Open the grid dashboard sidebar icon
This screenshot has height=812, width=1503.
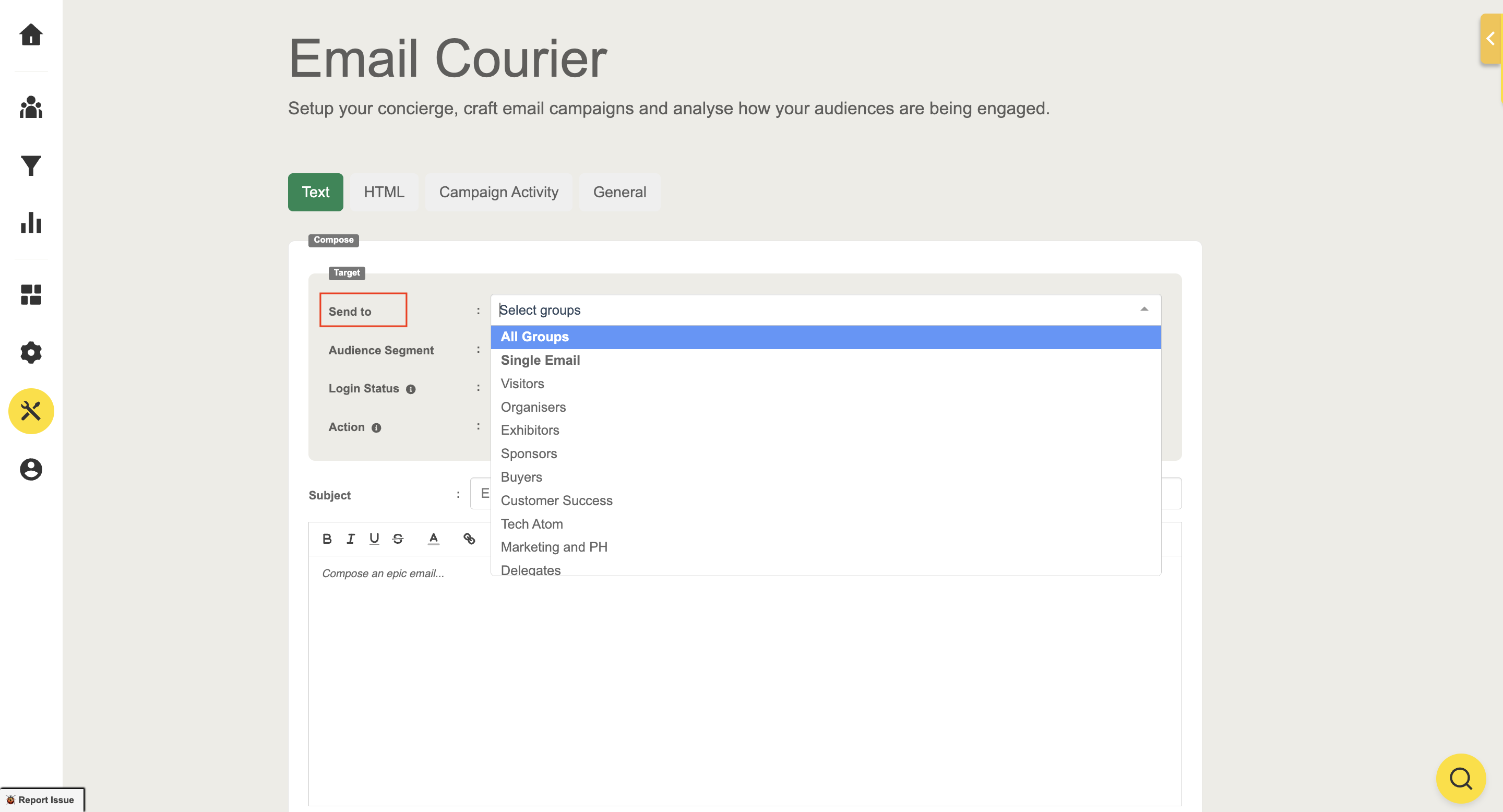pyautogui.click(x=31, y=294)
